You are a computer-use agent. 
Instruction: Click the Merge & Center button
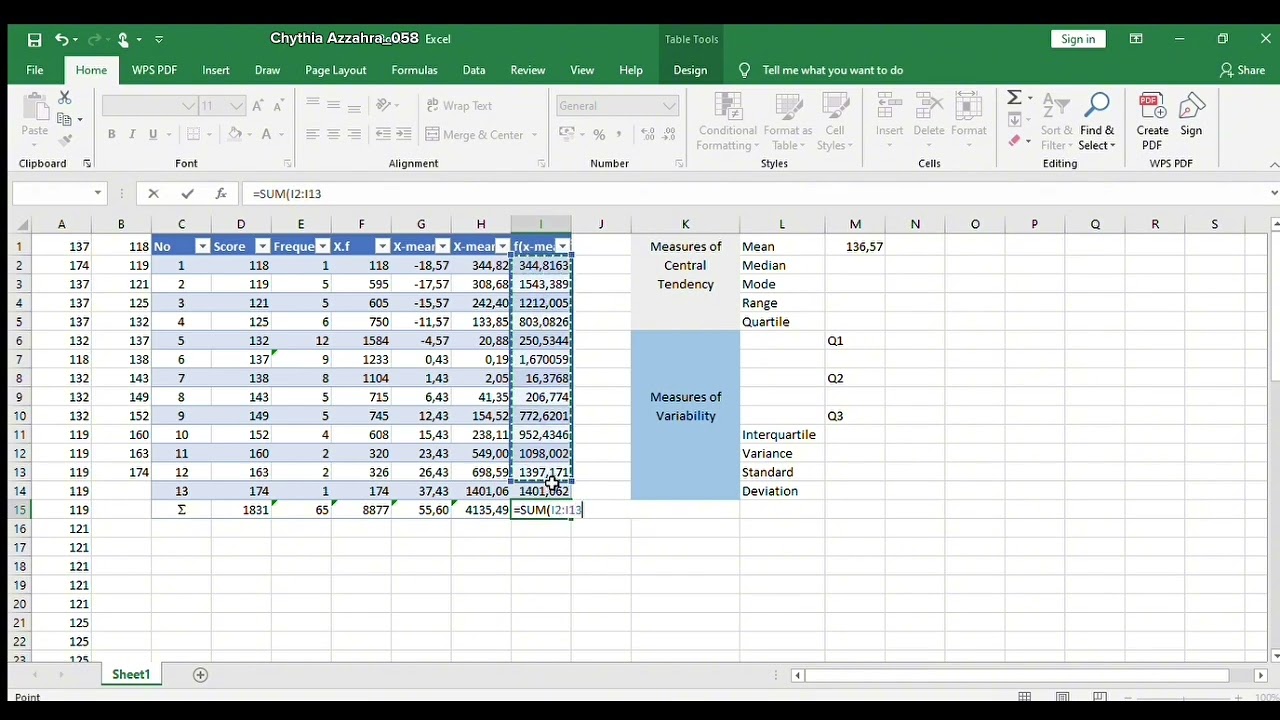coord(475,135)
